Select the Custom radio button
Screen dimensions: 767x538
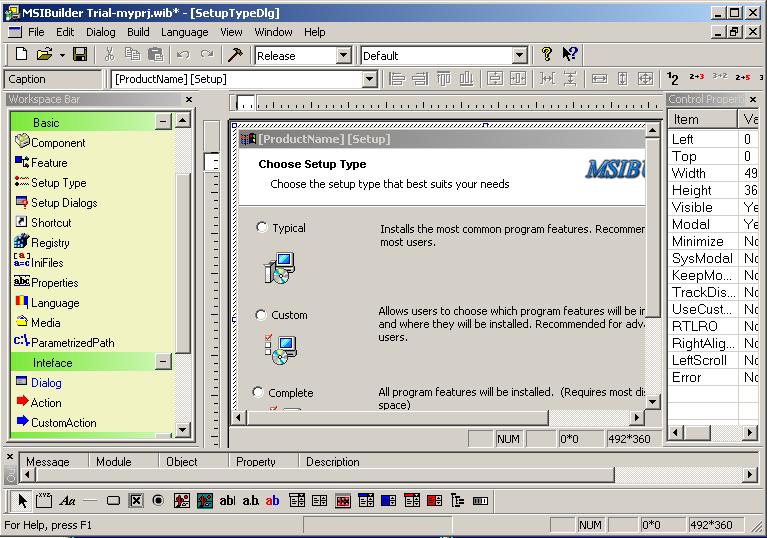coord(261,315)
